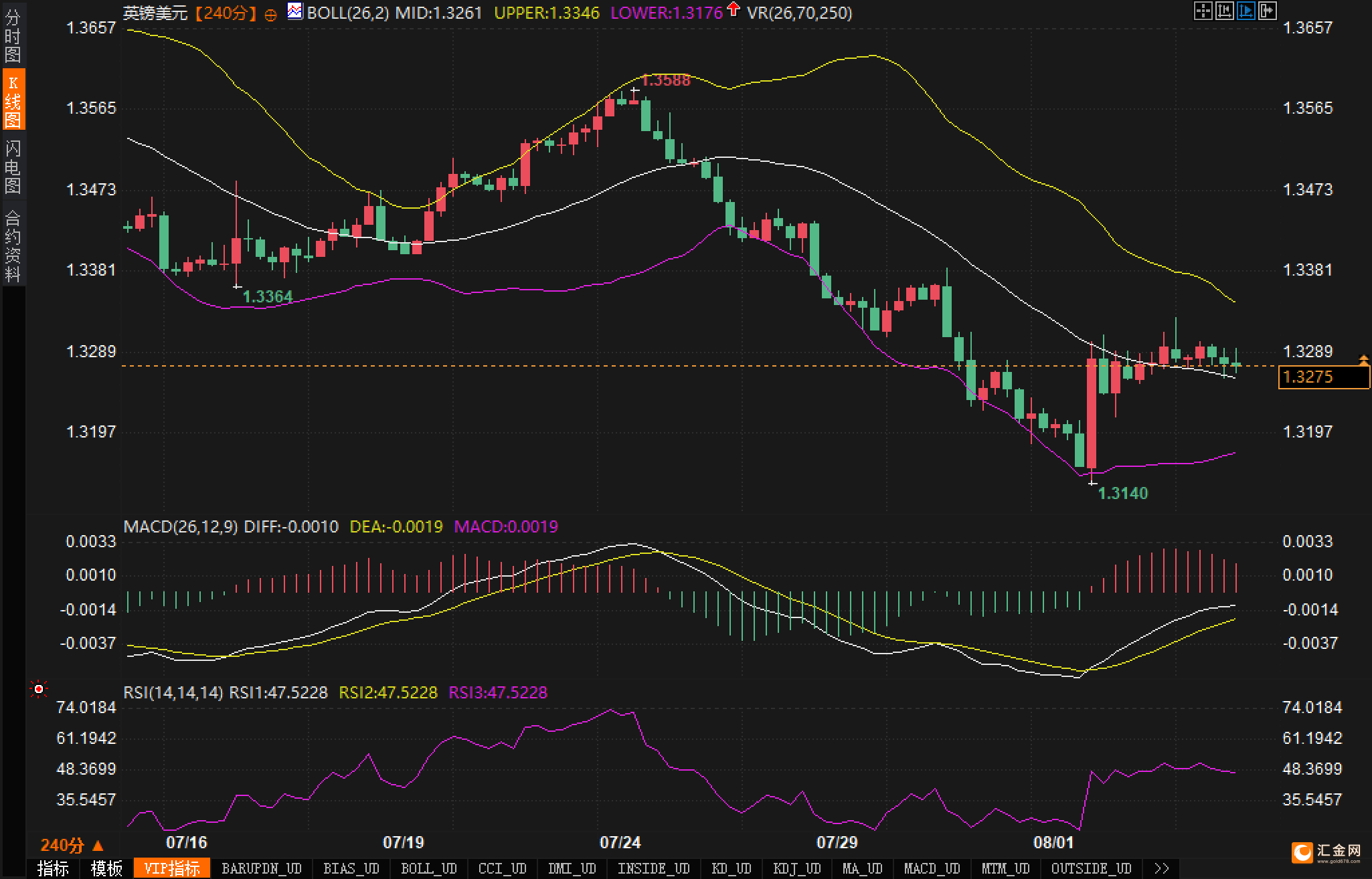The width and height of the screenshot is (1372, 879).
Task: Click the red sun icon beside RSI panel
Action: (39, 689)
